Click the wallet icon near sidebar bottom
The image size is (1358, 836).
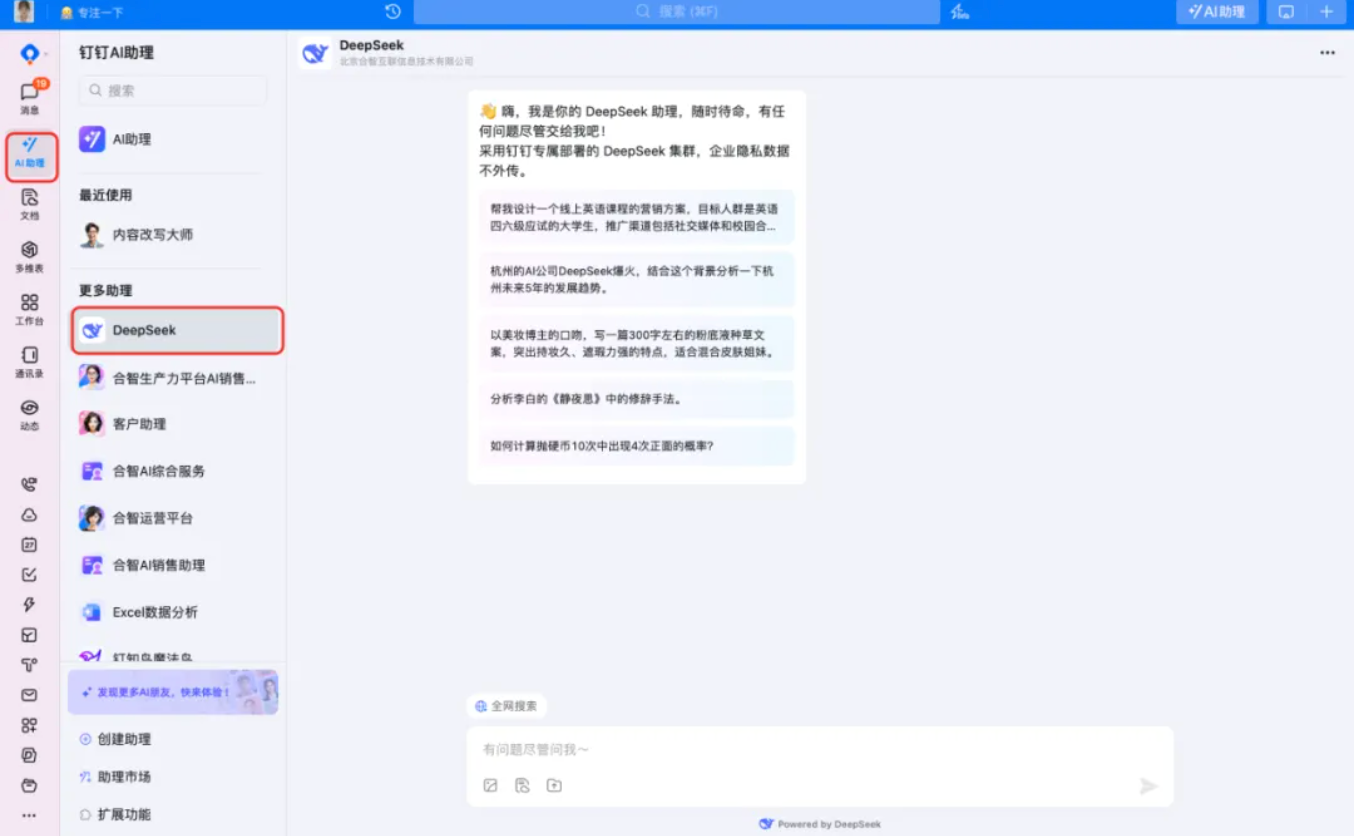tap(29, 785)
